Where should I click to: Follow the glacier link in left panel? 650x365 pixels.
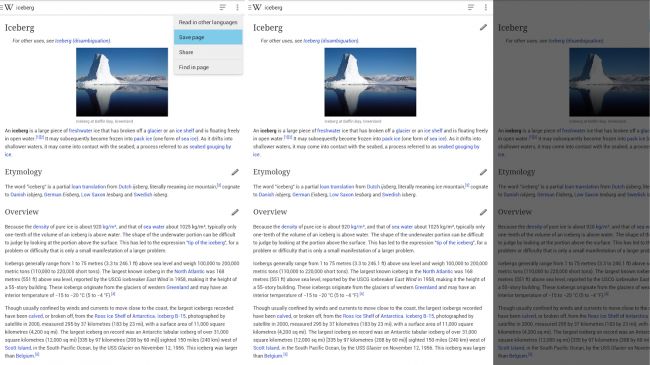155,131
